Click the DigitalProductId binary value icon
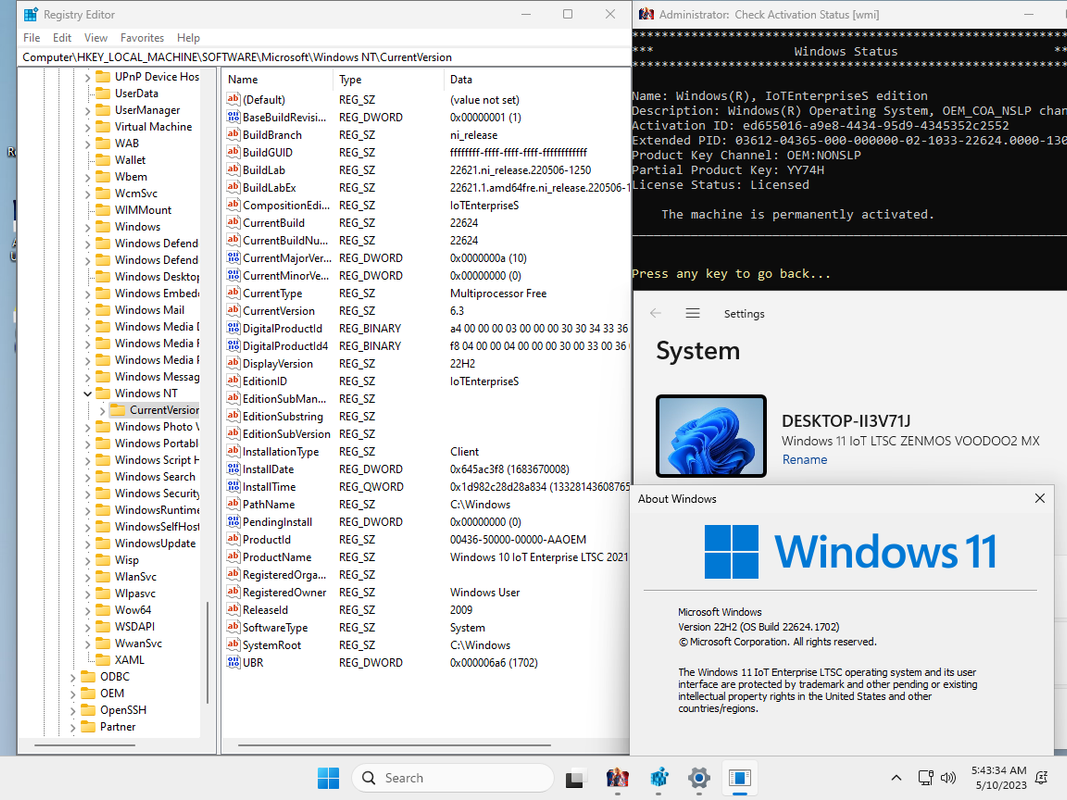The image size is (1067, 800). point(233,329)
